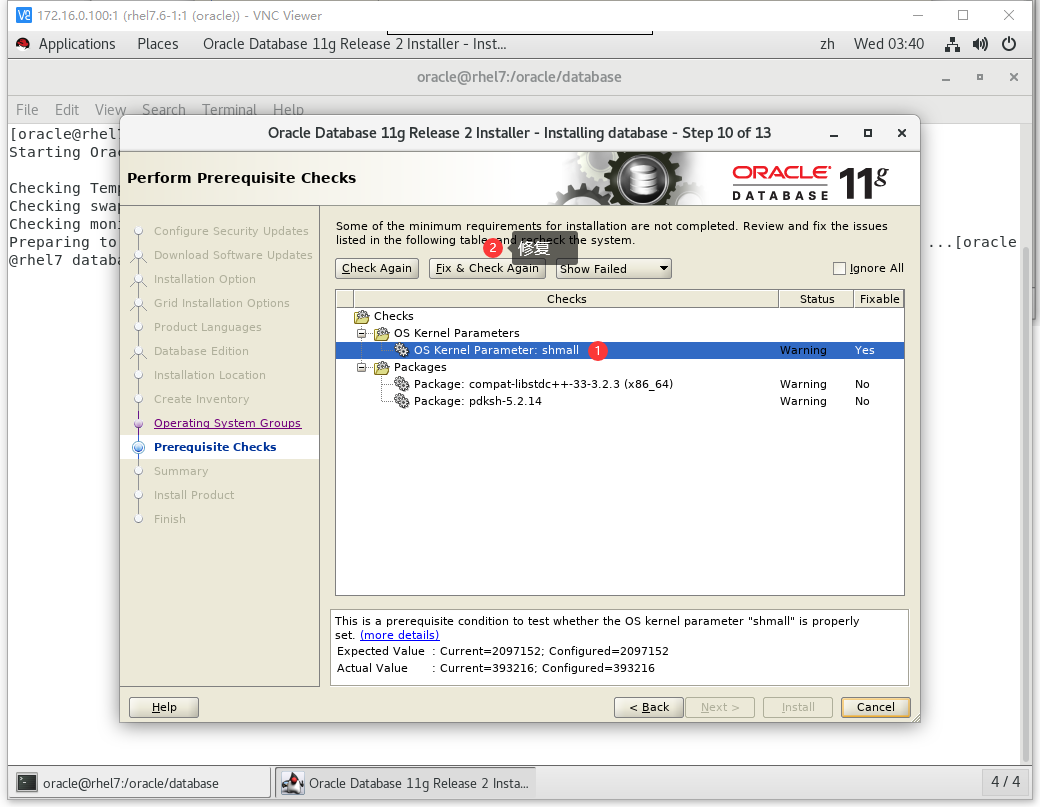Switch to Oracle Database installer taskbar entry
Image resolution: width=1040 pixels, height=807 pixels.
pyautogui.click(x=405, y=782)
